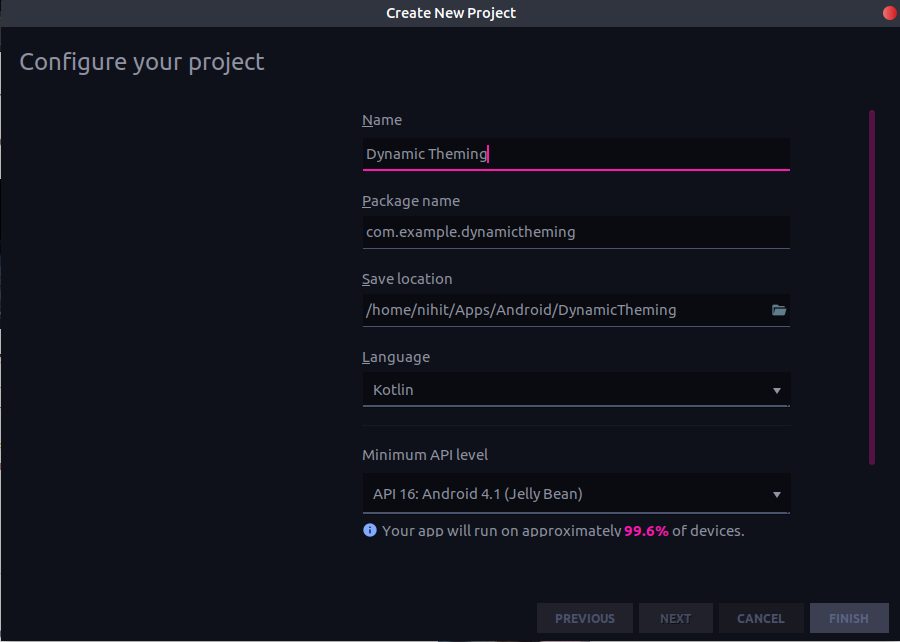Click the Create New Project title bar
Screen dimensions: 900x642
click(x=450, y=13)
